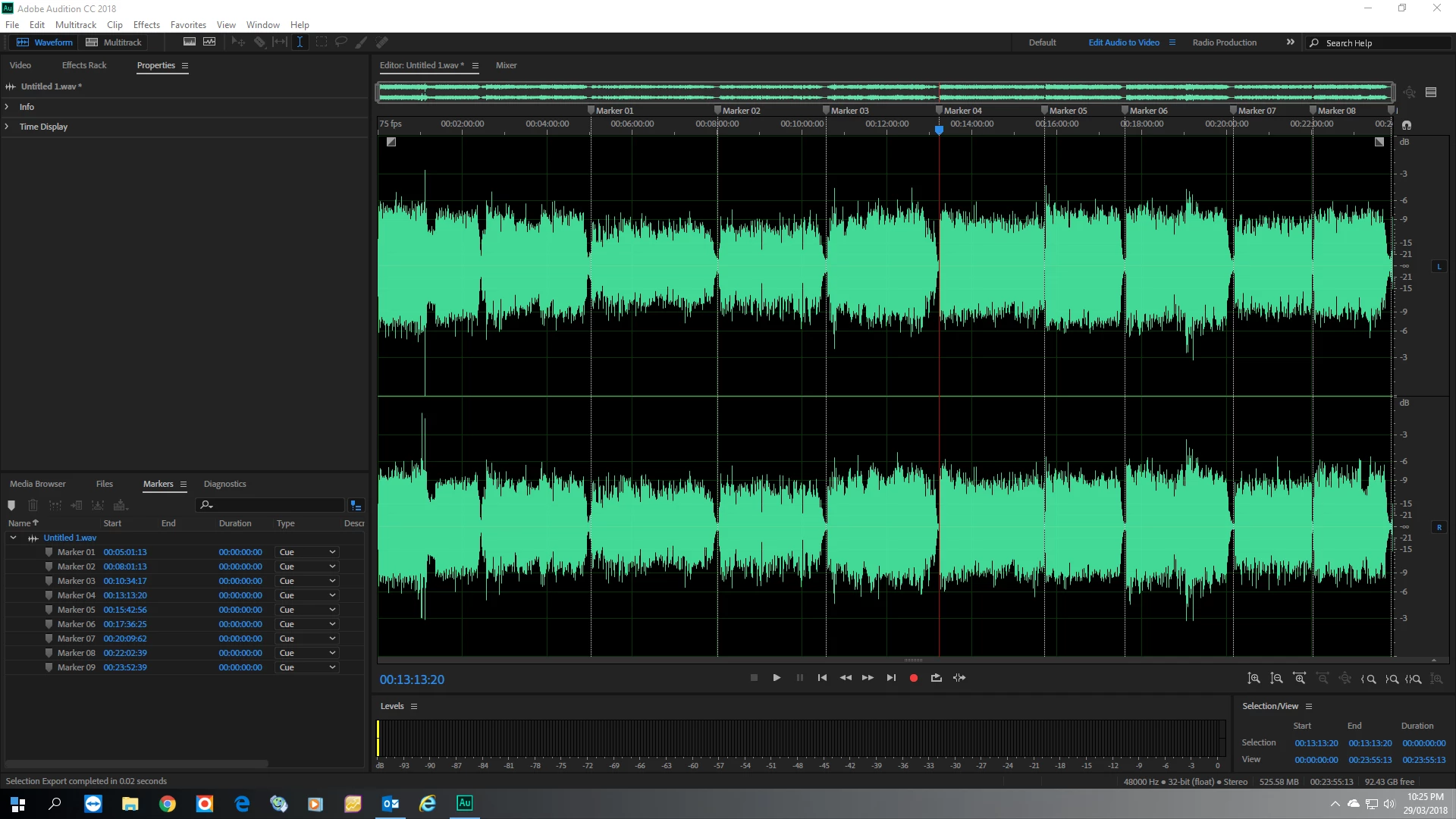Click Zoom In Amplitude icon
Image resolution: width=1456 pixels, height=819 pixels.
pyautogui.click(x=1254, y=679)
